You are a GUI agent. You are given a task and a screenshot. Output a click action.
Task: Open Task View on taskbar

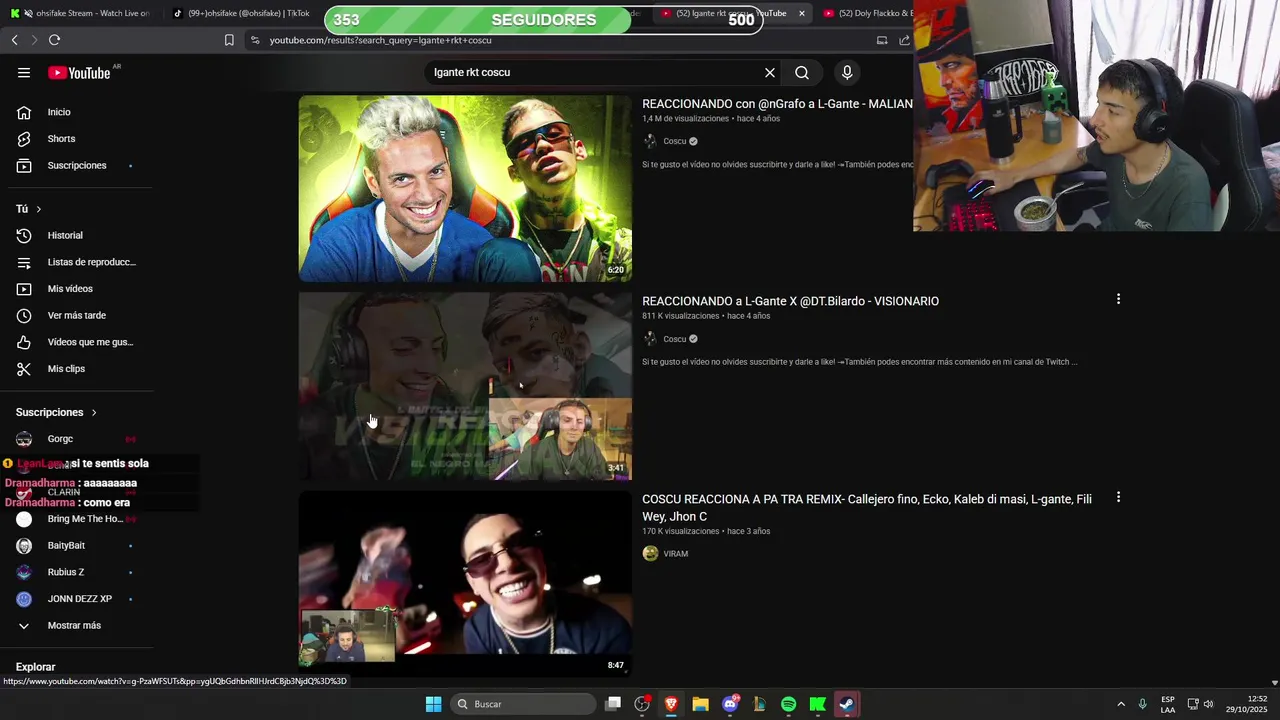pos(613,704)
